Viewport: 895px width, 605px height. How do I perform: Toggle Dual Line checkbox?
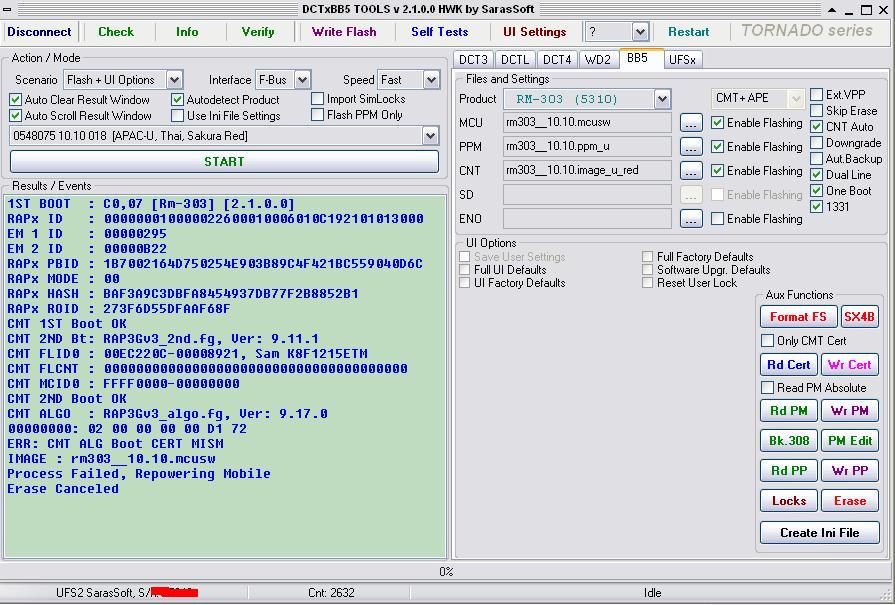click(x=817, y=175)
